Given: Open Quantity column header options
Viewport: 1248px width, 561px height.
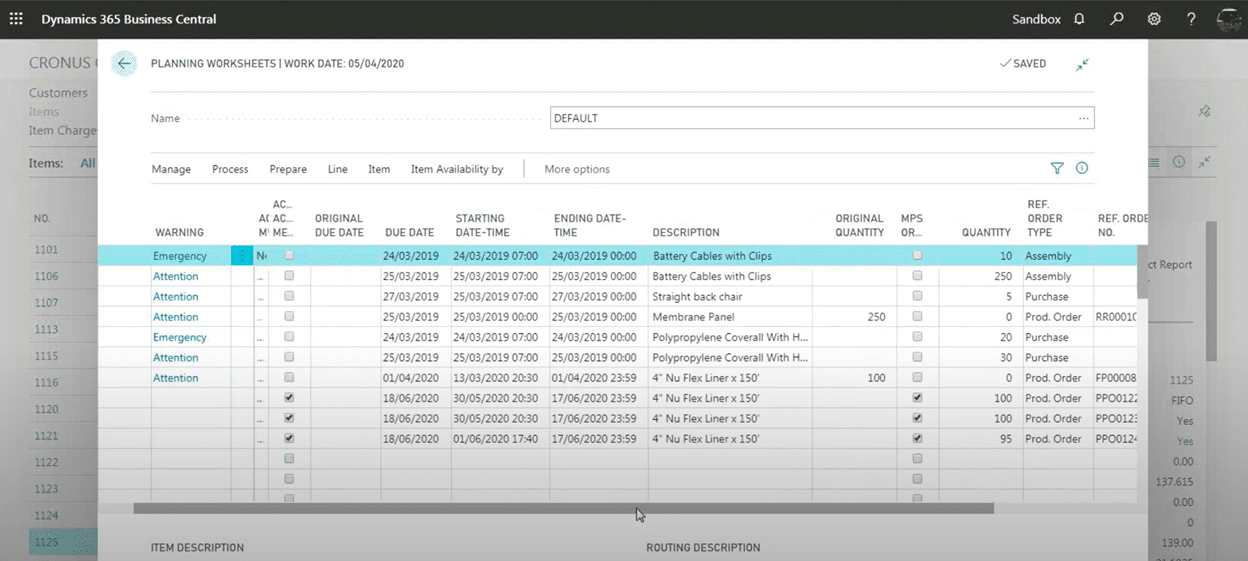Looking at the screenshot, I should point(986,232).
